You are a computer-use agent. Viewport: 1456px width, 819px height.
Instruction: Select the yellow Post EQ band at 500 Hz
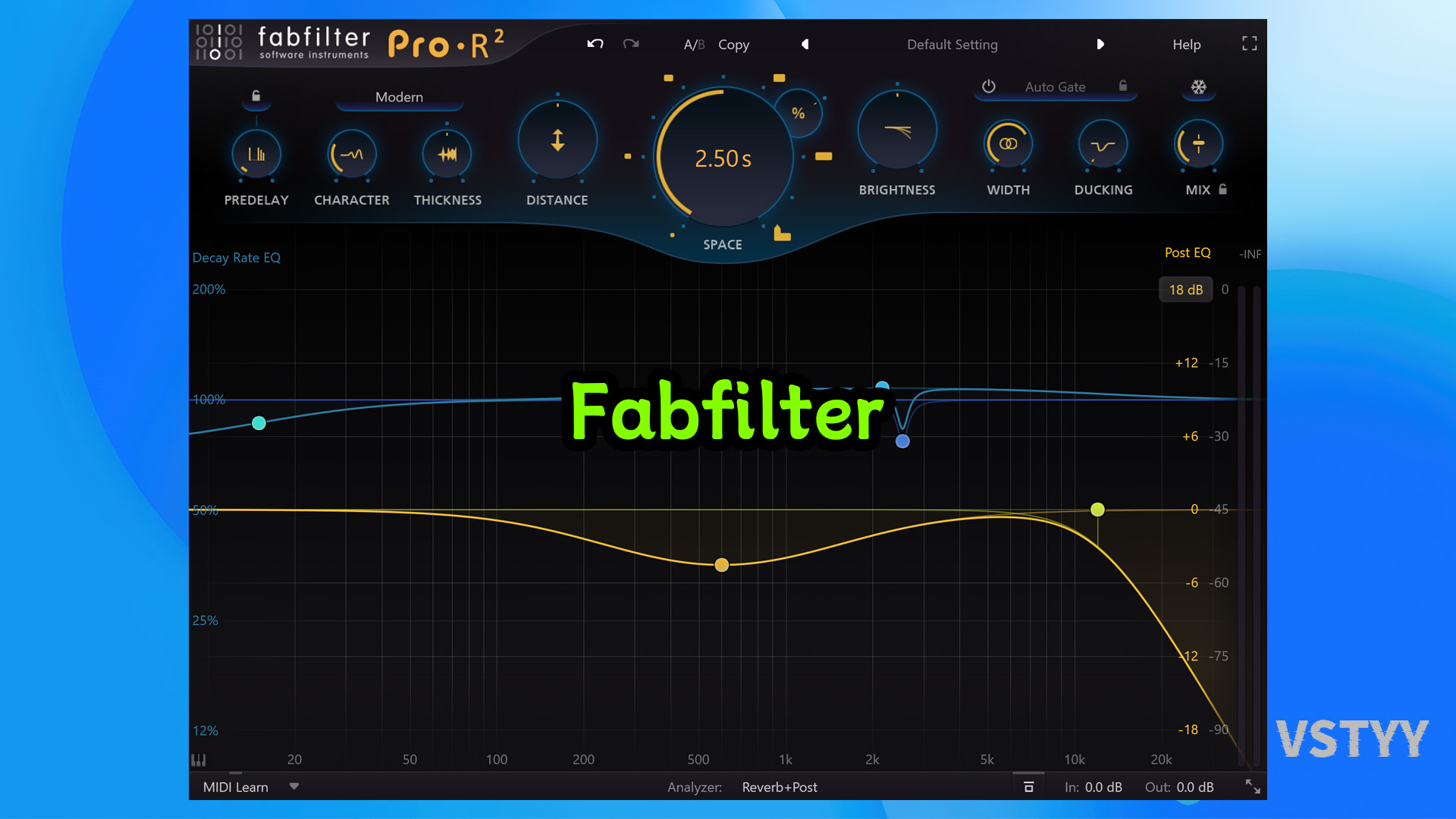pos(722,565)
